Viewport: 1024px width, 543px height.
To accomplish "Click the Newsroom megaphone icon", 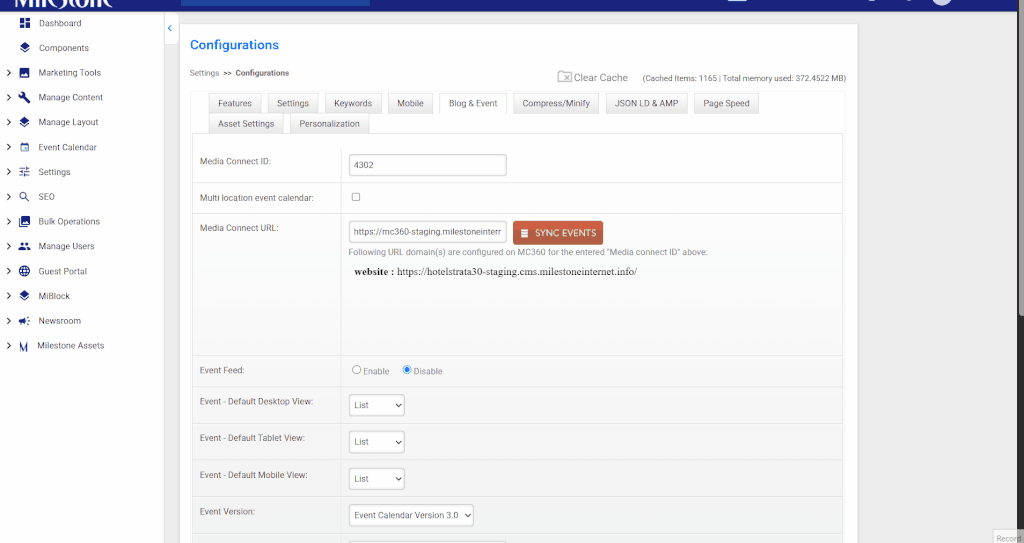I will 24,321.
